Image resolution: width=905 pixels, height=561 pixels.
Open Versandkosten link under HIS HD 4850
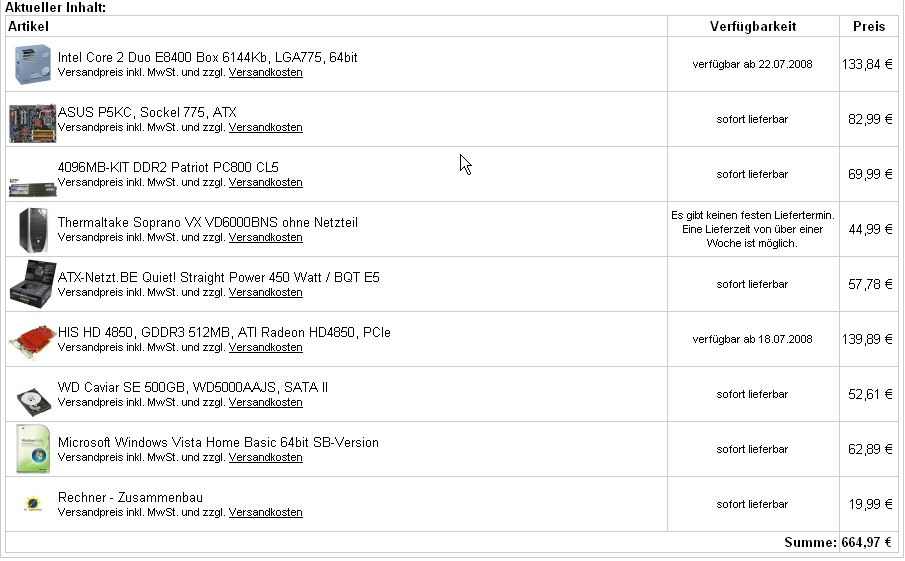click(x=265, y=348)
